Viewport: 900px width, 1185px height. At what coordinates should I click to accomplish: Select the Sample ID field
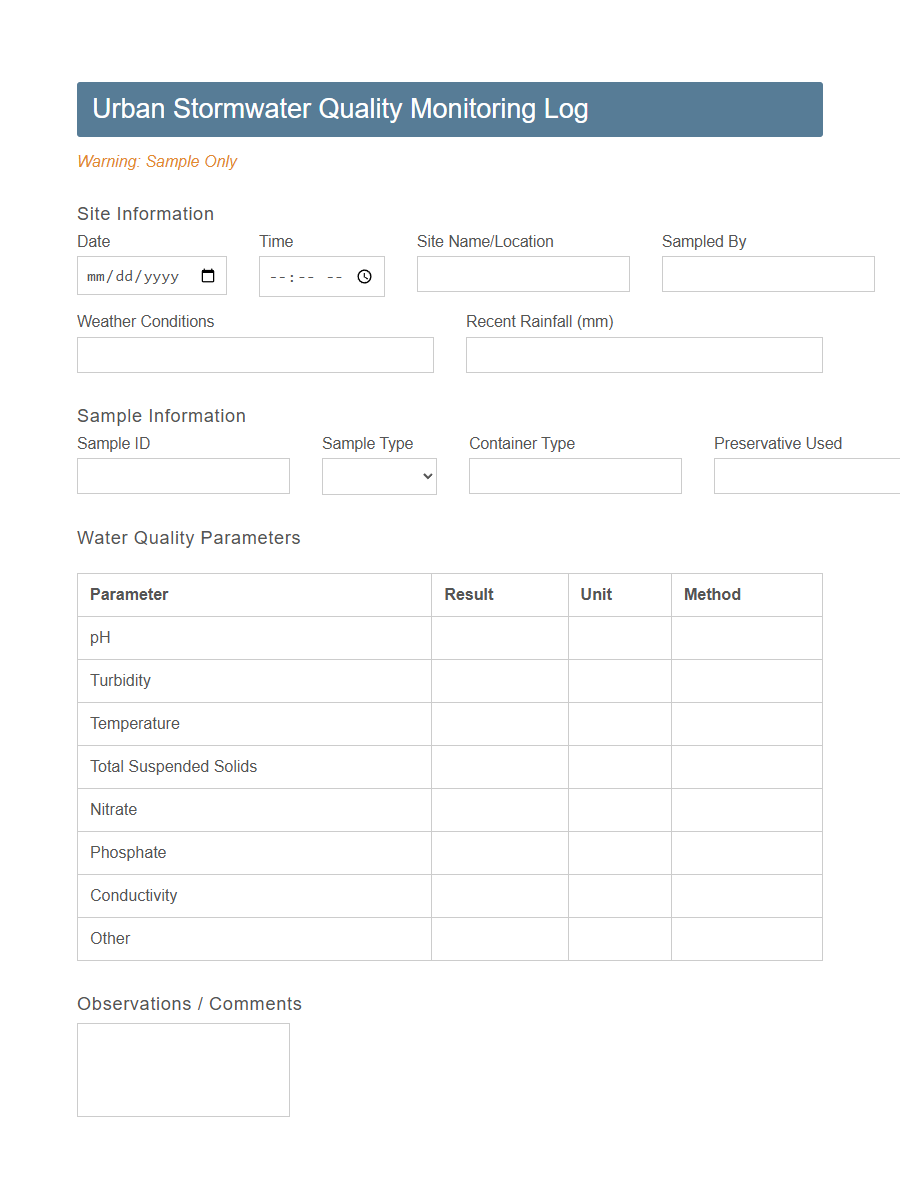point(183,476)
